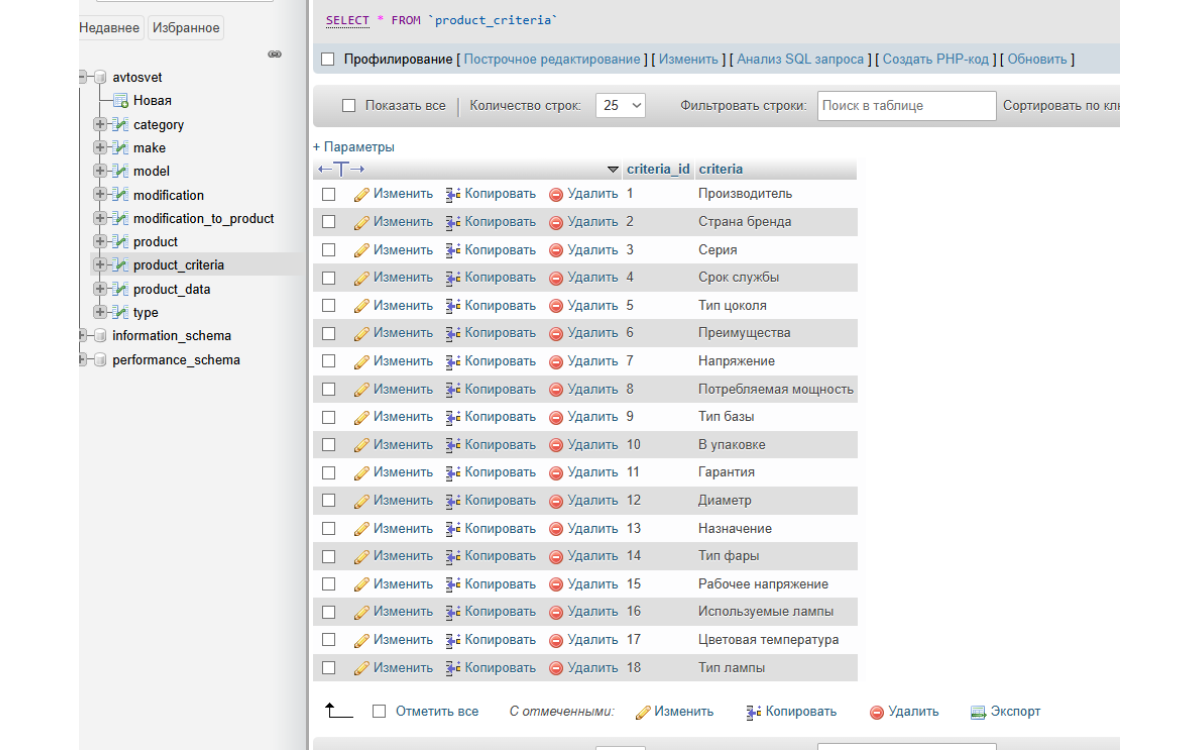Viewport: 1200px width, 750px height.
Task: Sort by the criteria_id column header
Action: 658,169
